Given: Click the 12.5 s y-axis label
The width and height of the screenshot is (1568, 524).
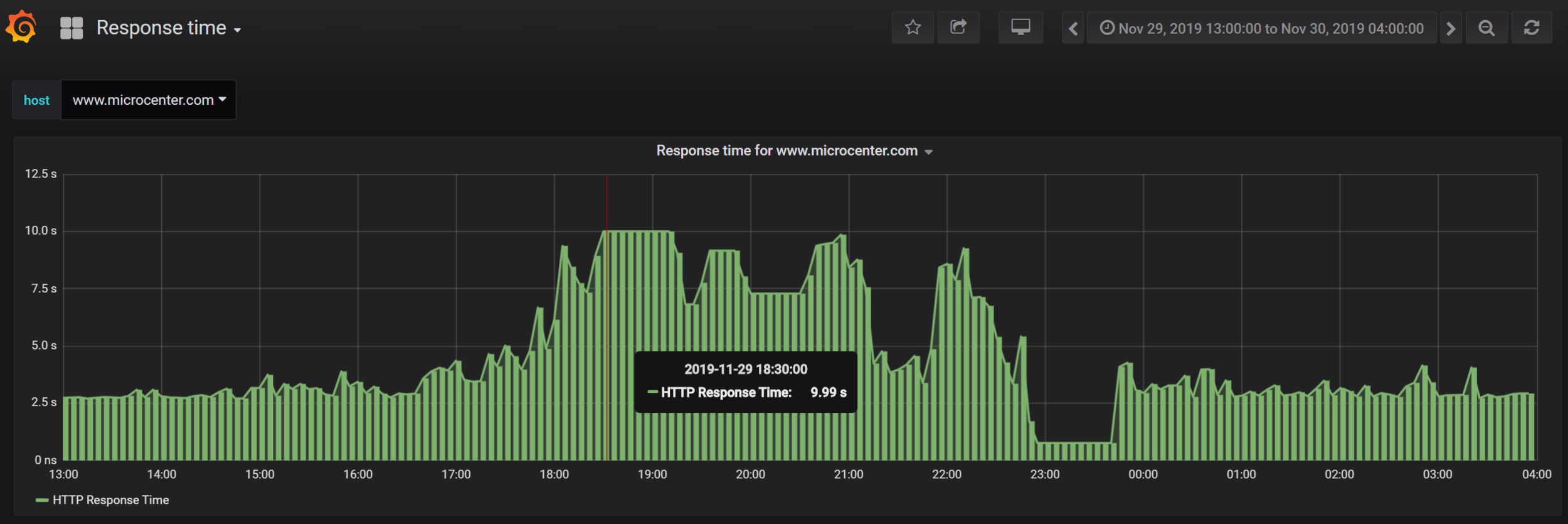Looking at the screenshot, I should pyautogui.click(x=41, y=174).
